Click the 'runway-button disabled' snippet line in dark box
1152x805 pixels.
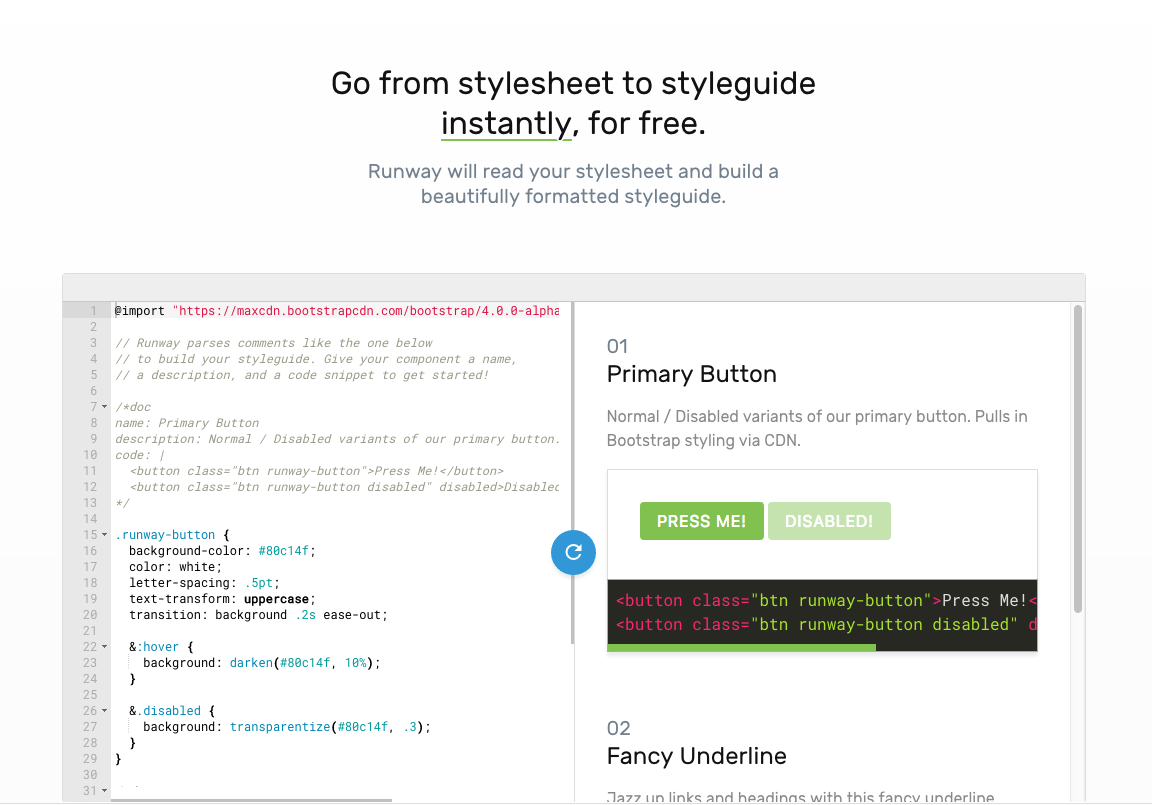click(826, 625)
